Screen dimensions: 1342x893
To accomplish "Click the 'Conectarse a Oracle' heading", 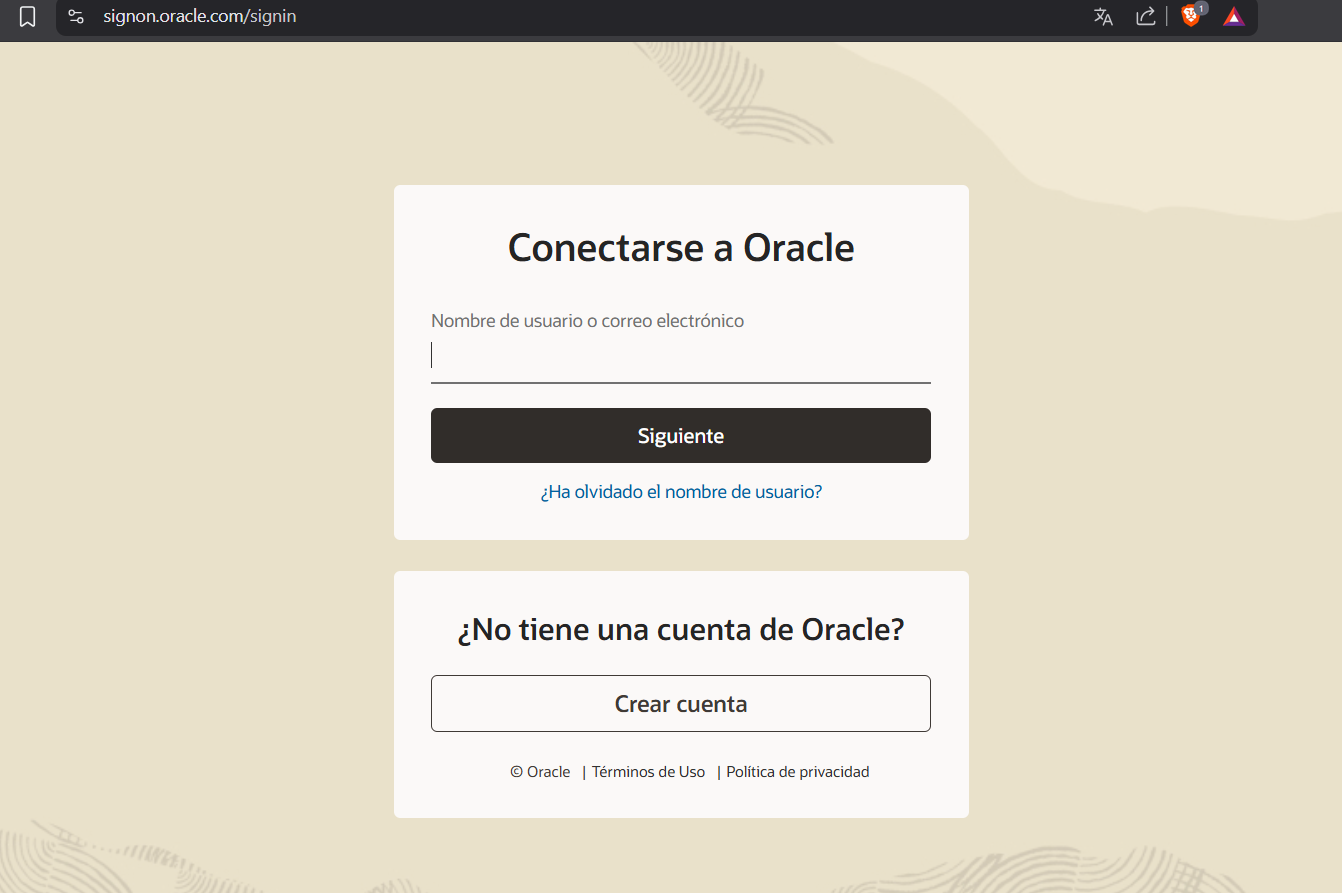I will coord(681,247).
